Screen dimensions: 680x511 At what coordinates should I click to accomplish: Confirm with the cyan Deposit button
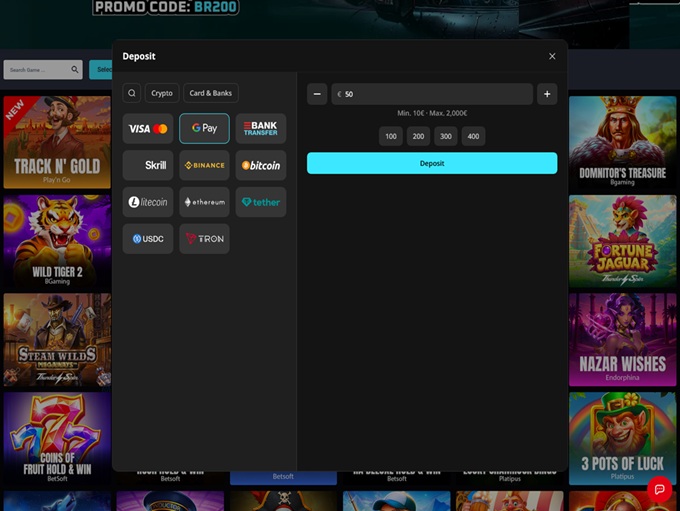432,163
